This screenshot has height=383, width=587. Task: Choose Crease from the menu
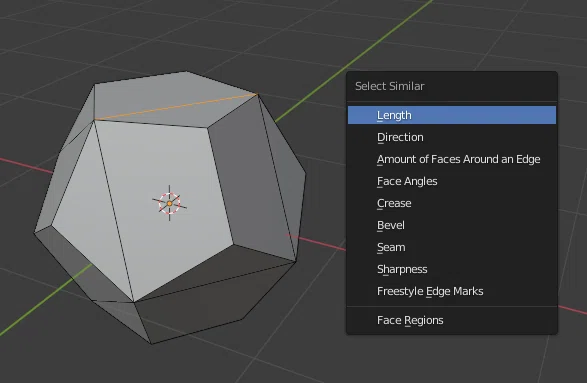click(452, 203)
